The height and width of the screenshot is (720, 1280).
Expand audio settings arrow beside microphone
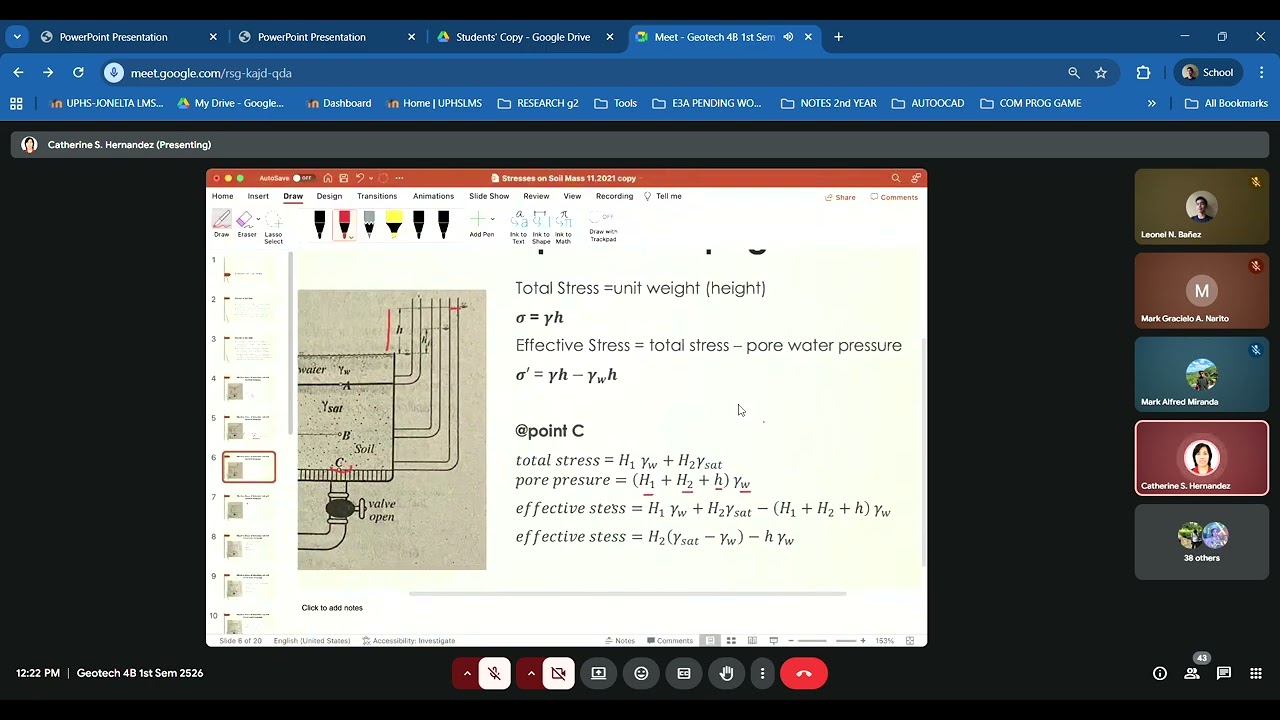(467, 673)
